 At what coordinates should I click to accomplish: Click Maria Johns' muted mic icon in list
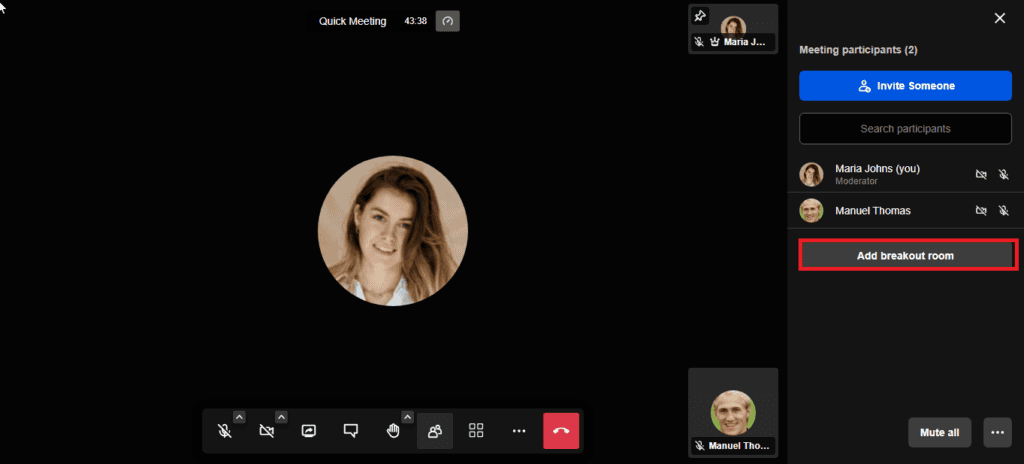pos(1004,174)
